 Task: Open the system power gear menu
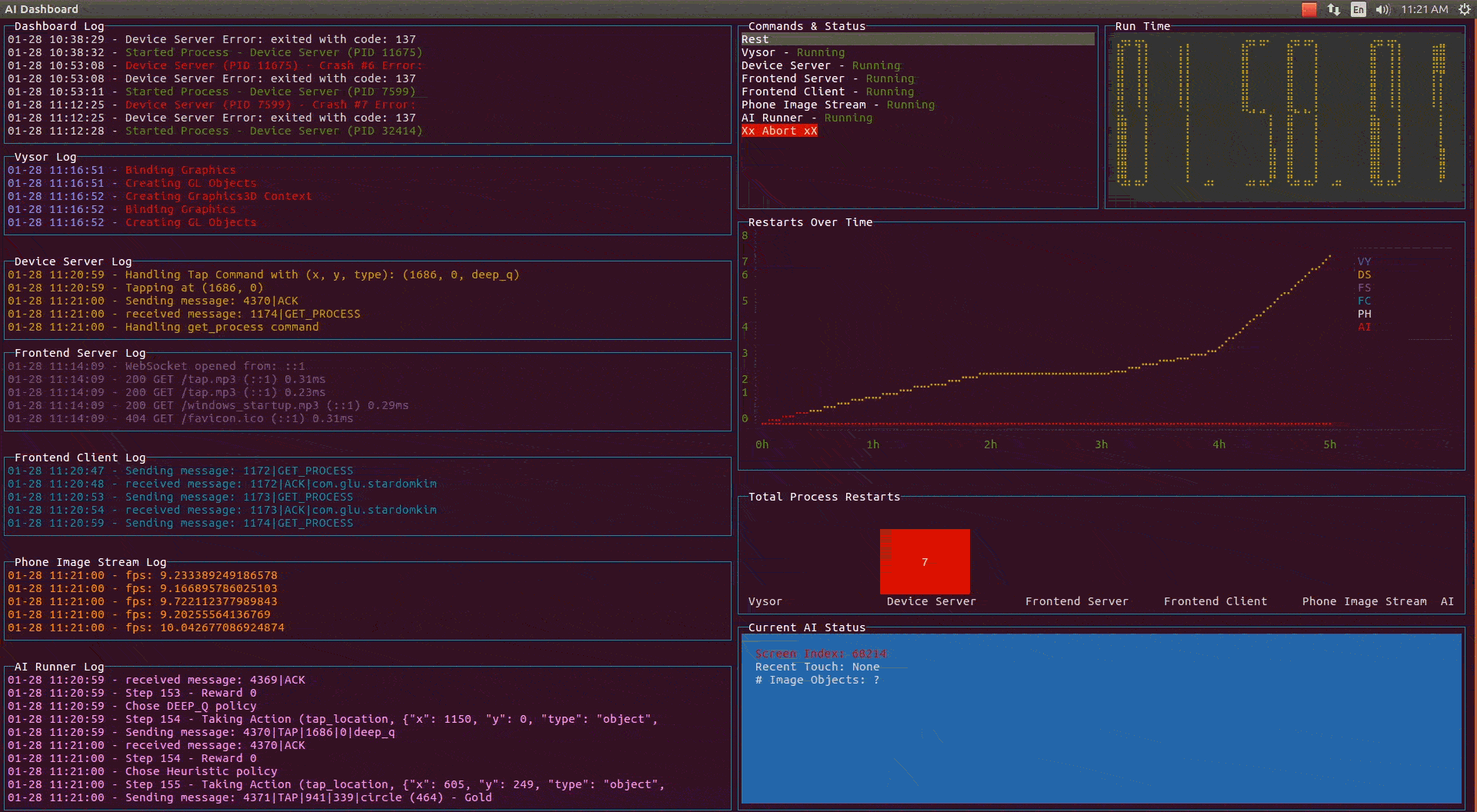coord(1464,9)
